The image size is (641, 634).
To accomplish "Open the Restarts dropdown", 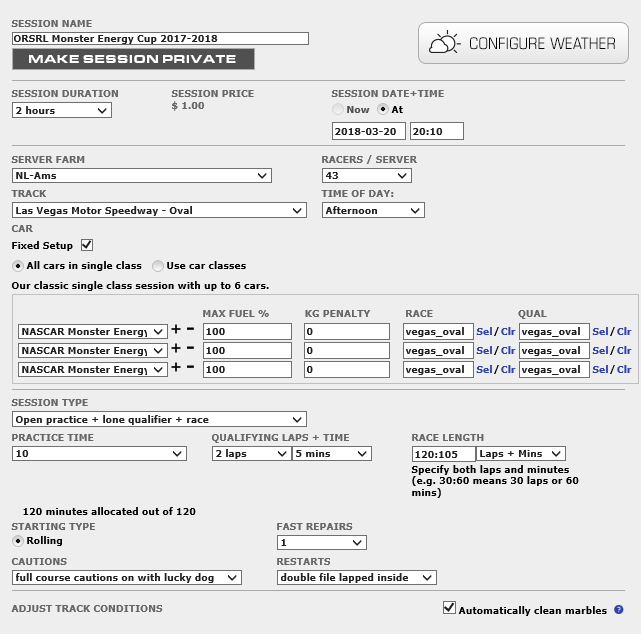I will [357, 577].
